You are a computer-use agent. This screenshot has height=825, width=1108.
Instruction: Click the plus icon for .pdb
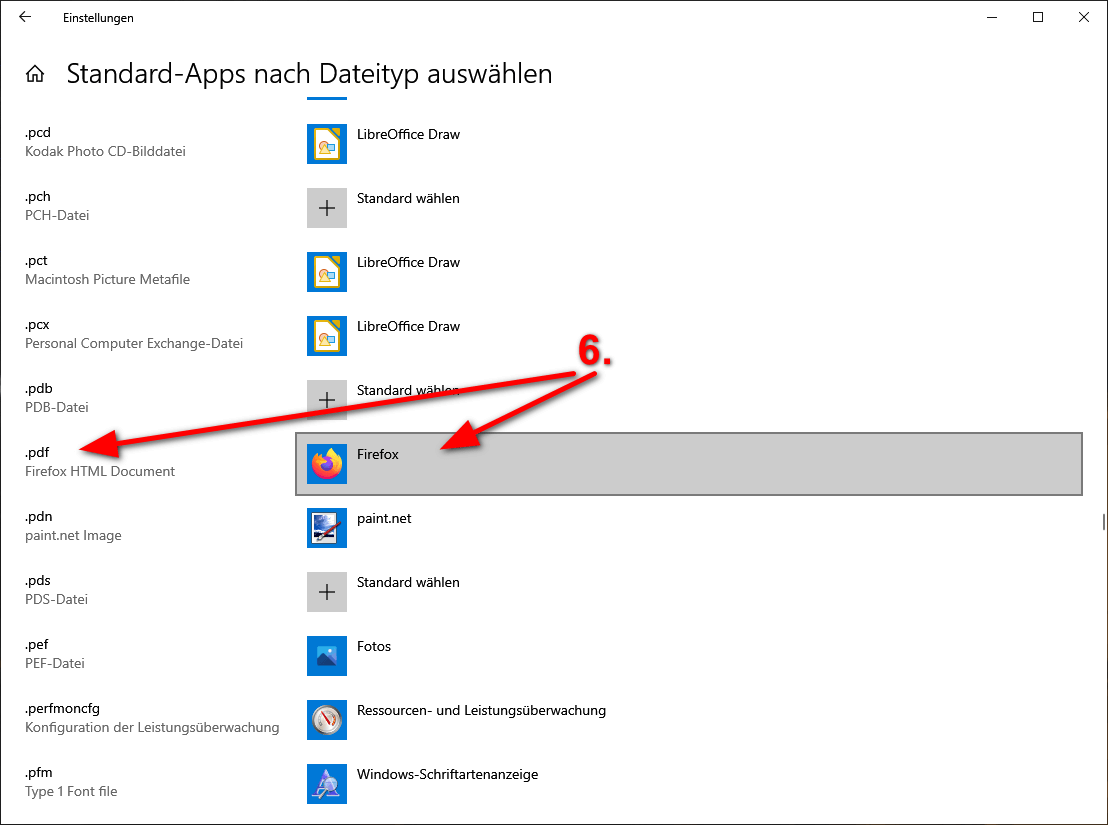tap(326, 400)
